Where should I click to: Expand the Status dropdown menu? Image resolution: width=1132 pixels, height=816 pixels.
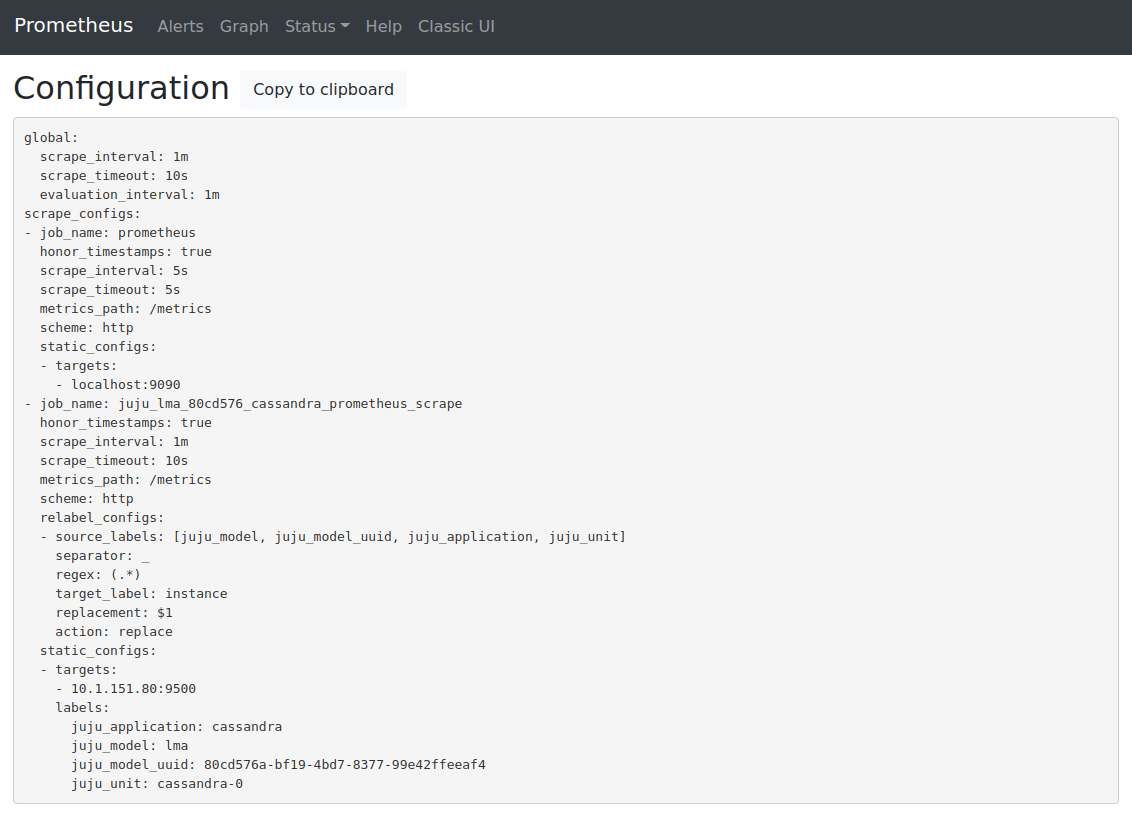pos(317,26)
